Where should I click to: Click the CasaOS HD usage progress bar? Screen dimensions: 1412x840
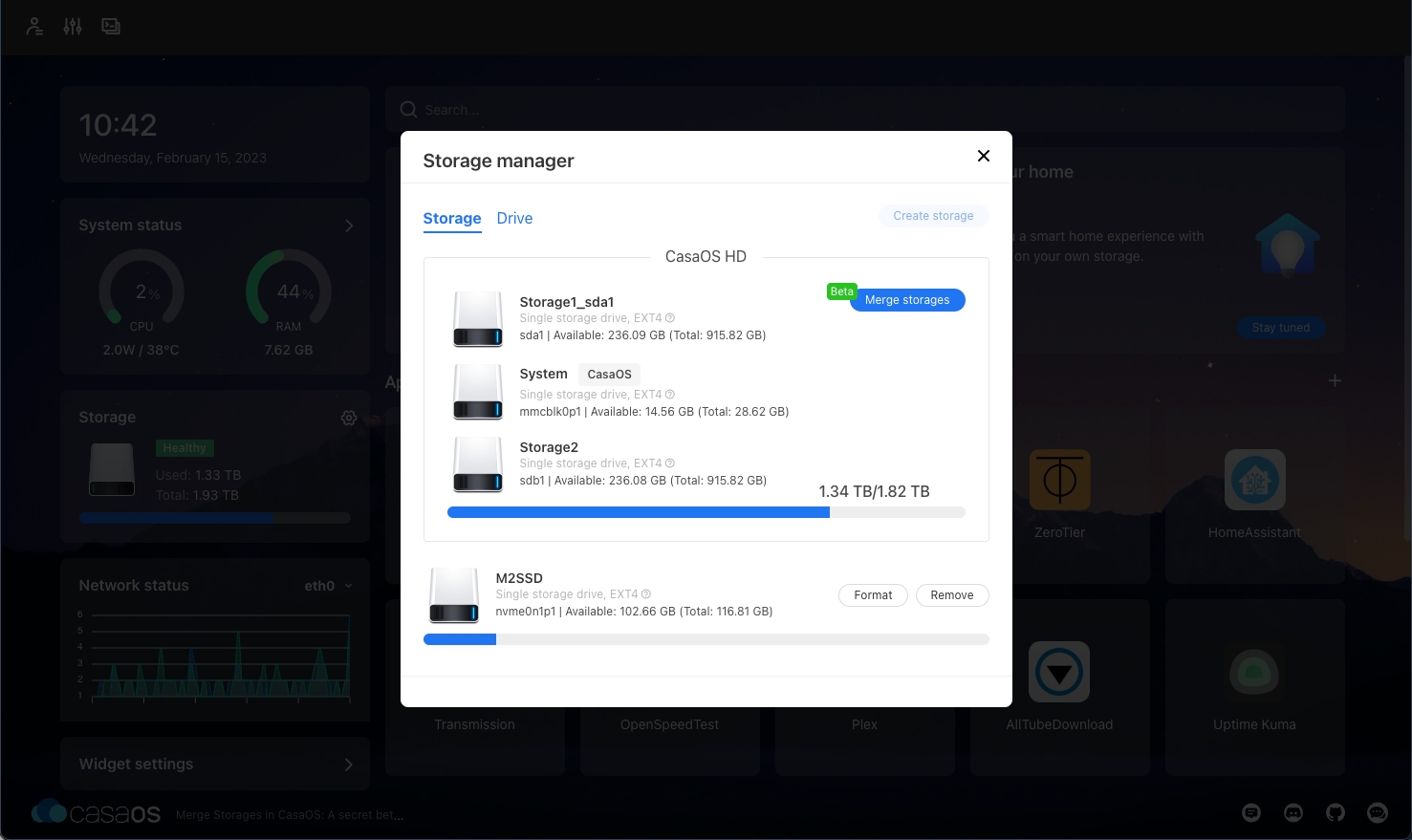pyautogui.click(x=706, y=513)
